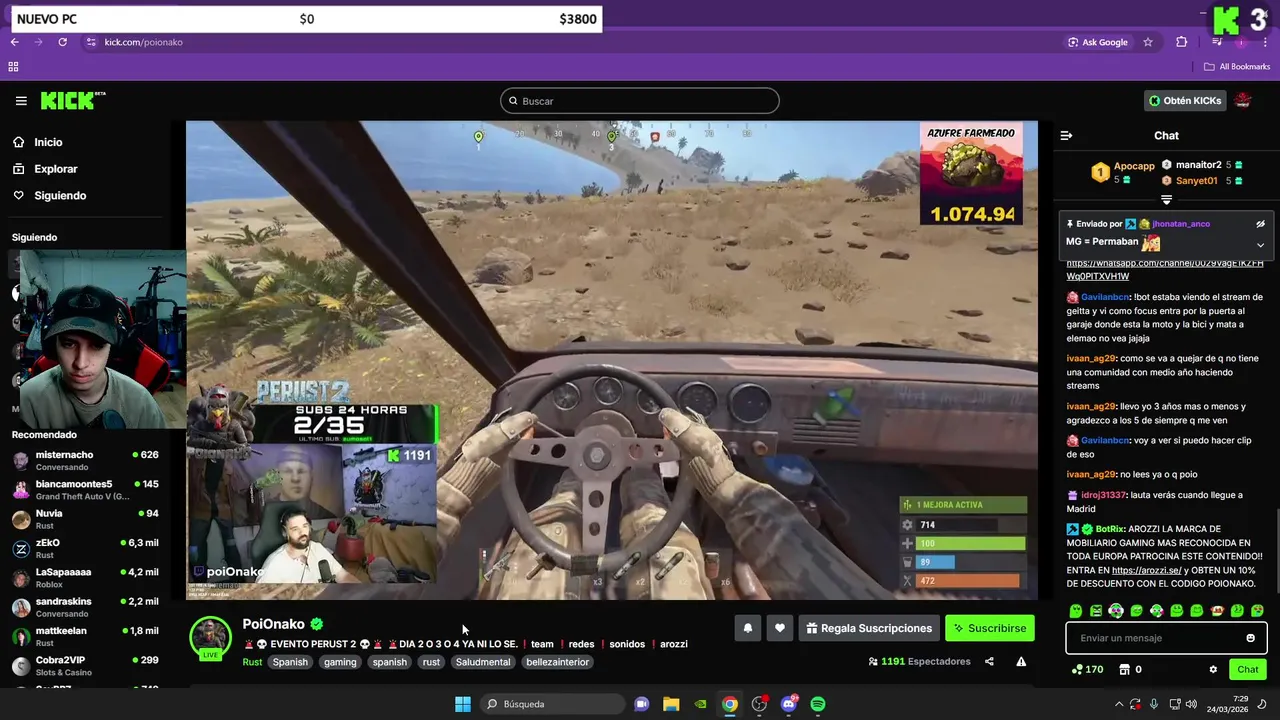Click the taskbar Búsqueda search box
This screenshot has height=720, width=1280.
[x=551, y=704]
